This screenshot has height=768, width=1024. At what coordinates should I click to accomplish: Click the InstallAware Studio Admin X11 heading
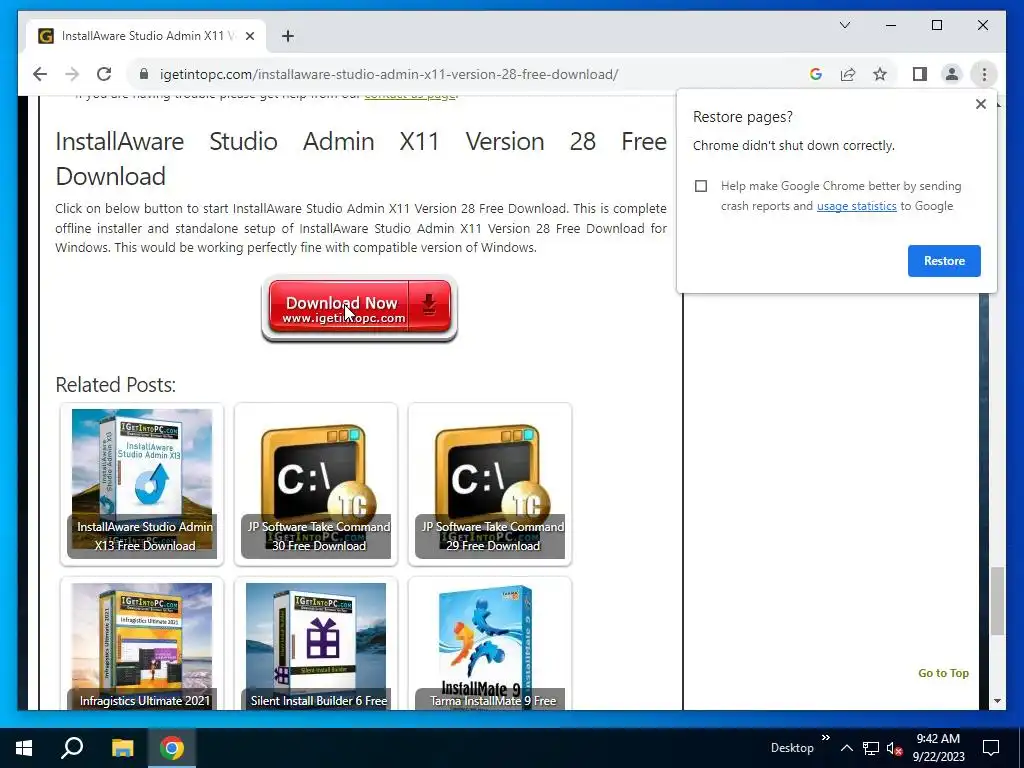[x=360, y=159]
